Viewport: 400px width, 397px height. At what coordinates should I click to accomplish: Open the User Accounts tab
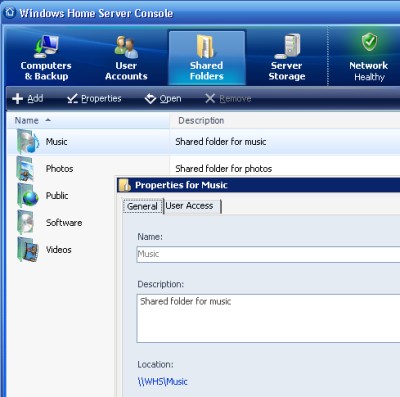click(x=126, y=57)
